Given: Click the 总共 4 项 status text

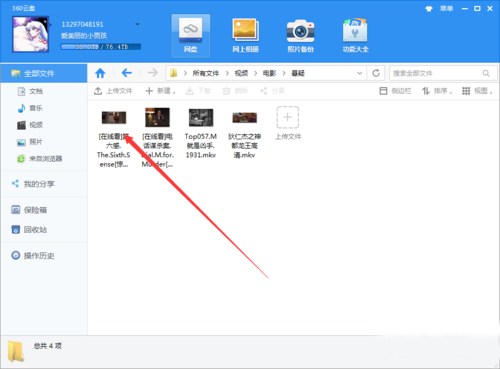Looking at the screenshot, I should (x=48, y=346).
